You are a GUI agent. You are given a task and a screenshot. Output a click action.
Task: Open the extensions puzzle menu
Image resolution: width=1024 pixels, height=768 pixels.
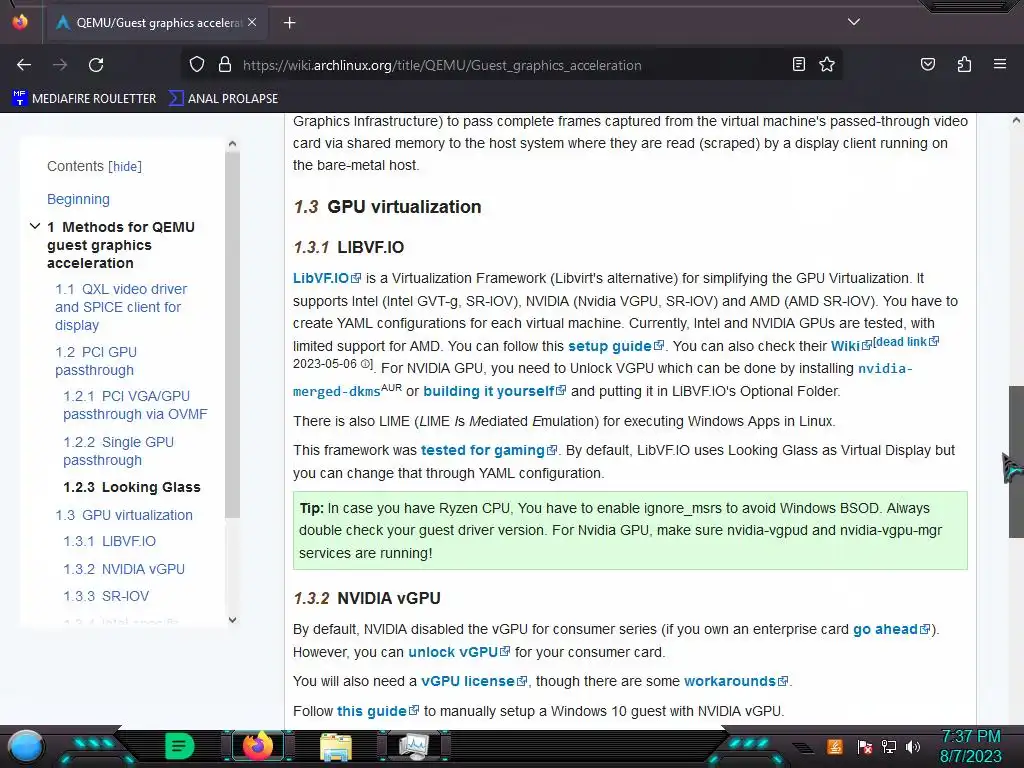click(x=964, y=64)
